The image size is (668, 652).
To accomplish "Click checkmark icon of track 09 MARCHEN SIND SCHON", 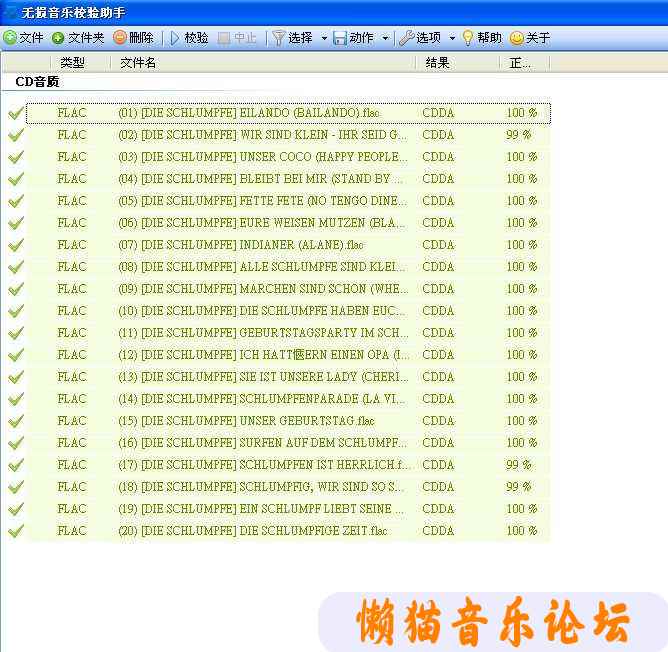I will pos(16,289).
